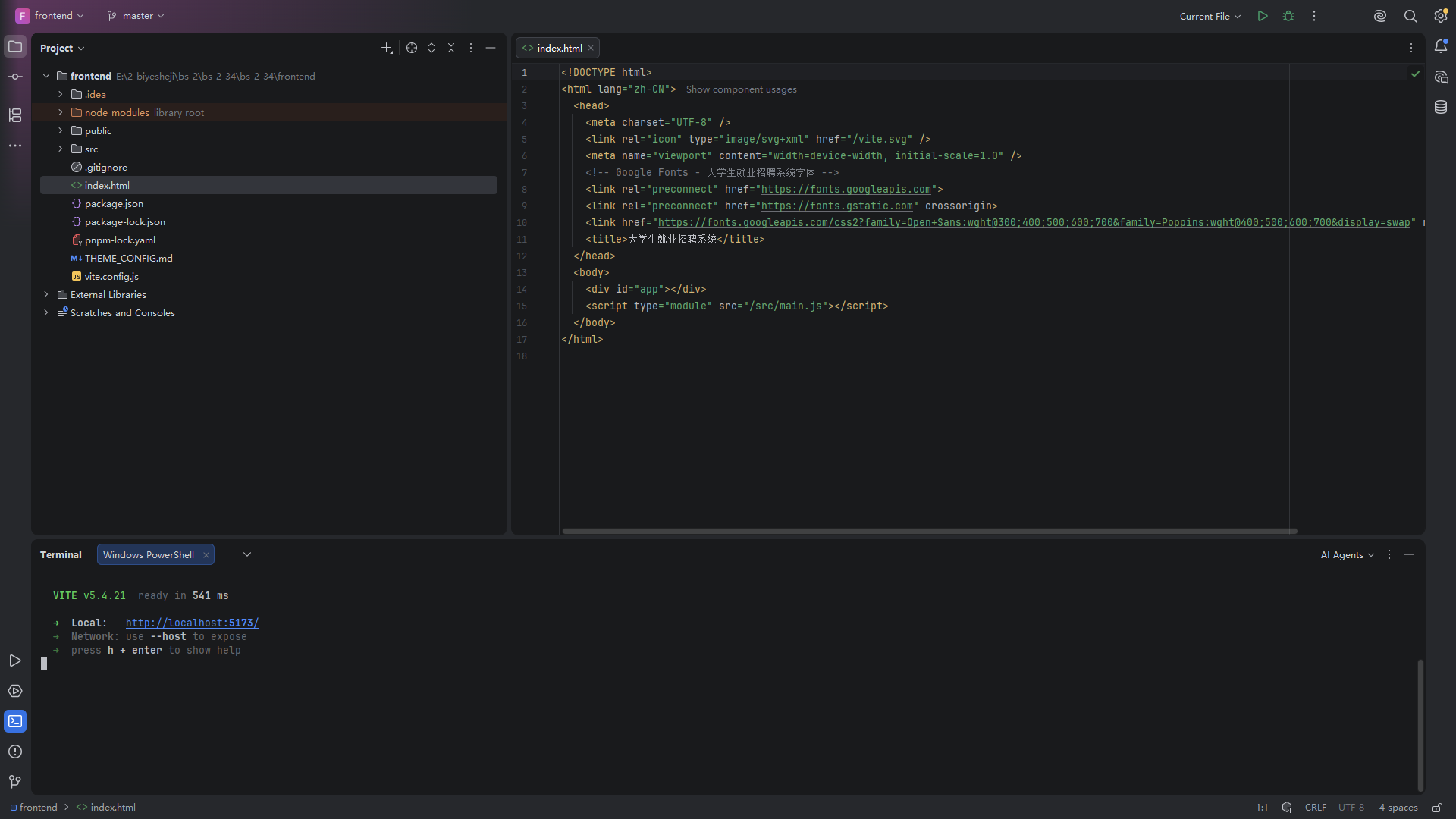
Task: Open IDE settings gear icon
Action: pyautogui.click(x=1441, y=16)
